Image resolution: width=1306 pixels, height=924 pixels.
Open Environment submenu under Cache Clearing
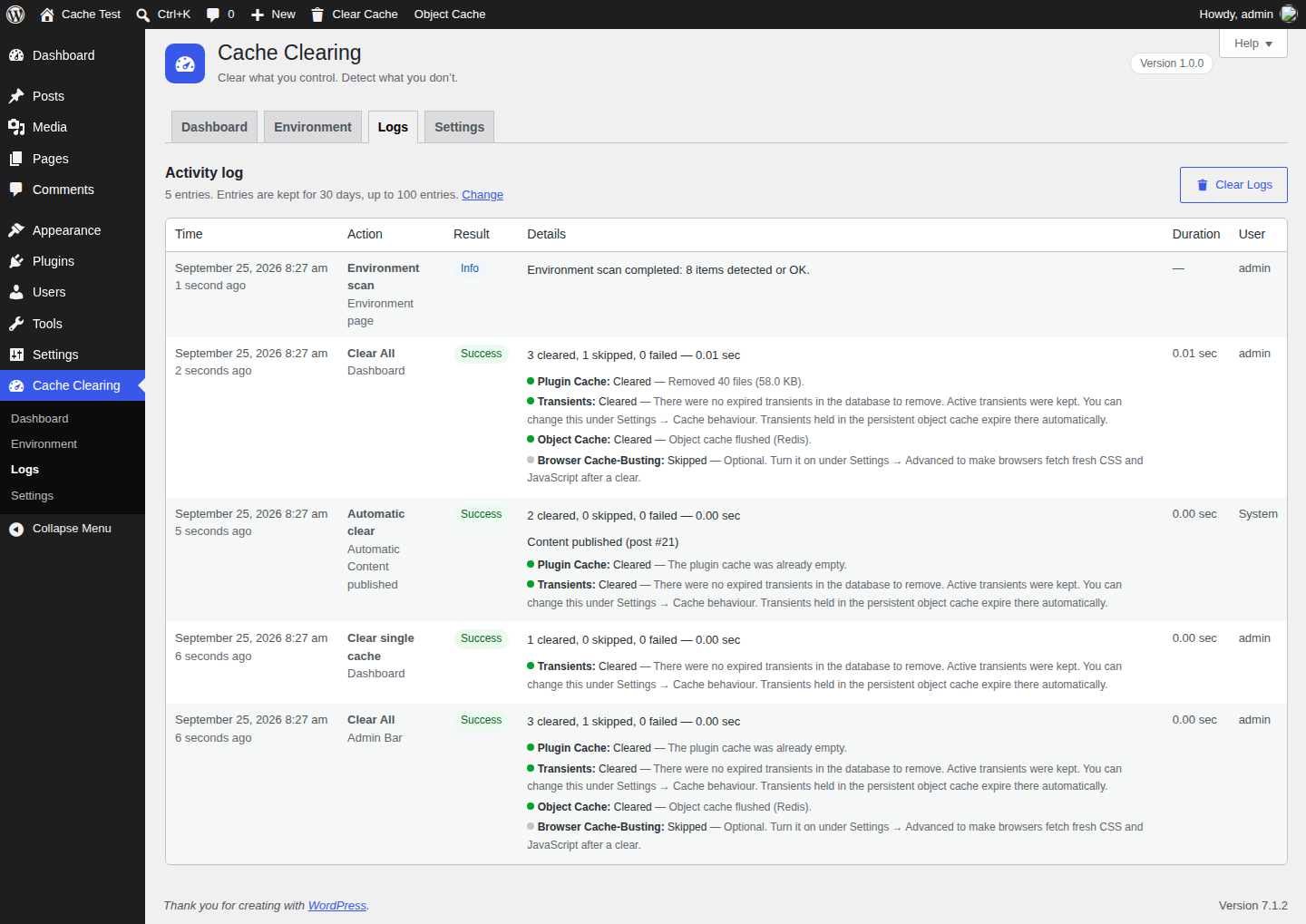[x=44, y=444]
